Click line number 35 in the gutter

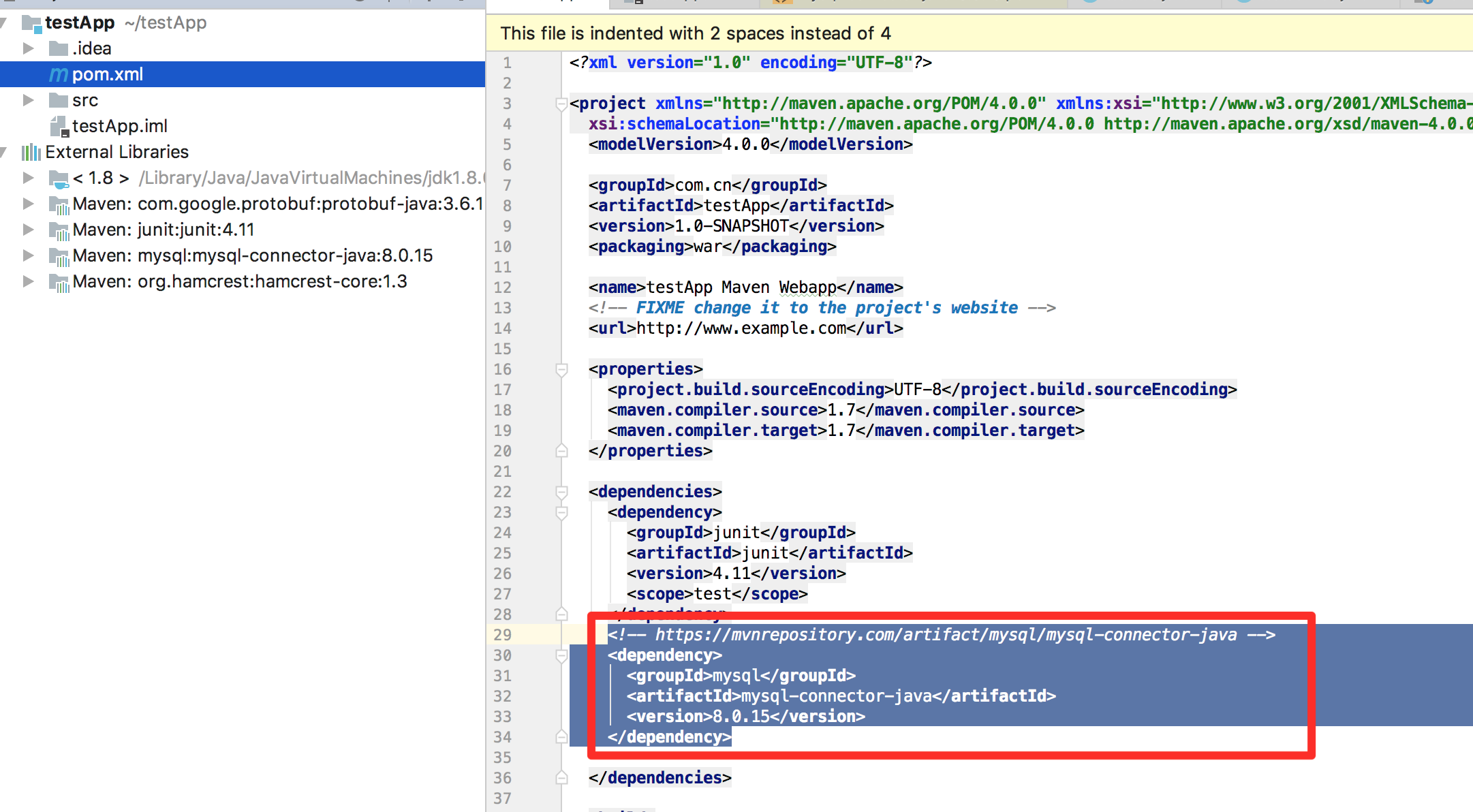coord(503,758)
